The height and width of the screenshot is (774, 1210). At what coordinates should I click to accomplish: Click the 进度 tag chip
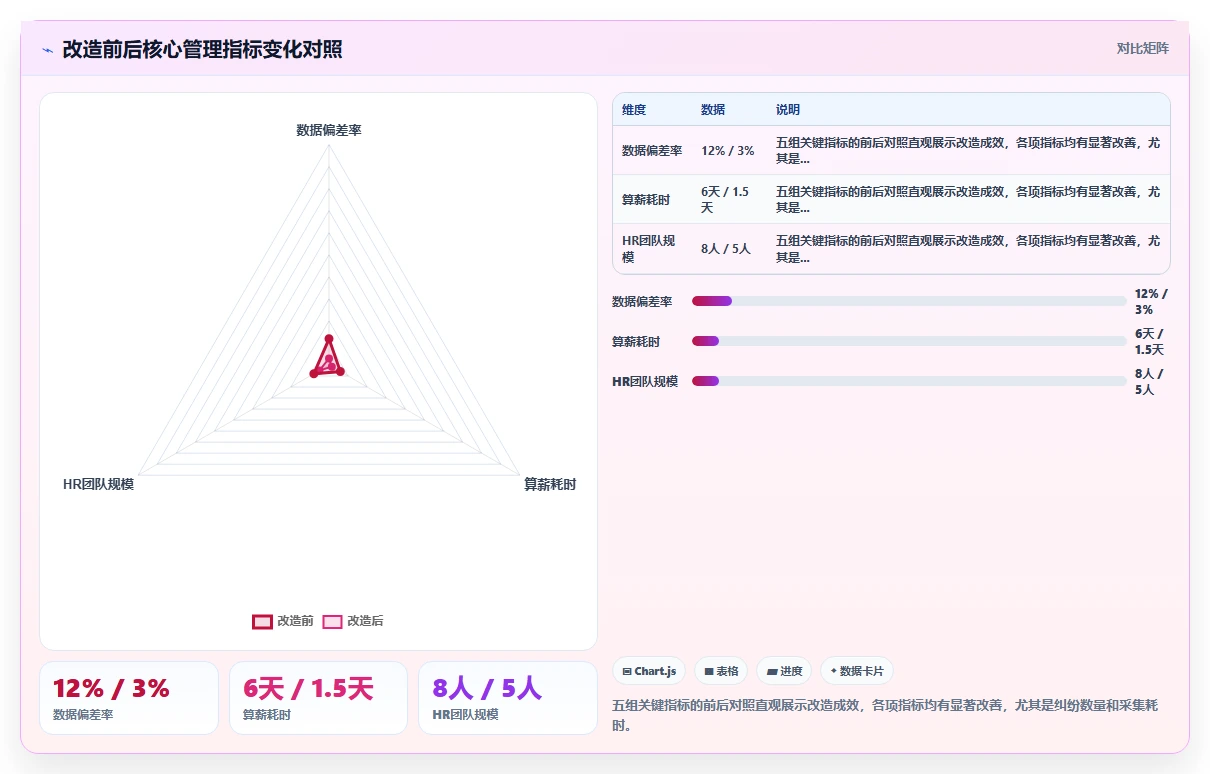(x=784, y=671)
